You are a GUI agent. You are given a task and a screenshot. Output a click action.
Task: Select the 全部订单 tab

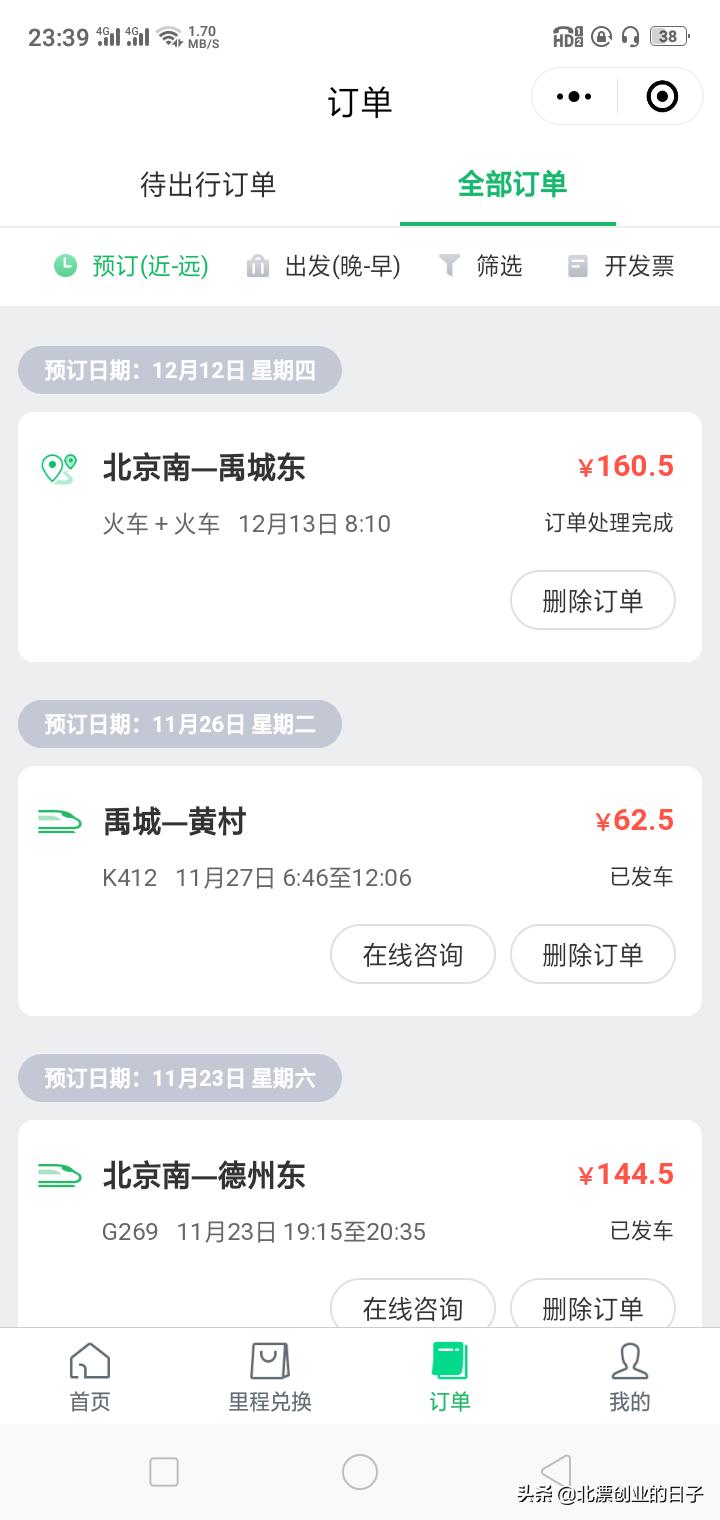click(512, 185)
